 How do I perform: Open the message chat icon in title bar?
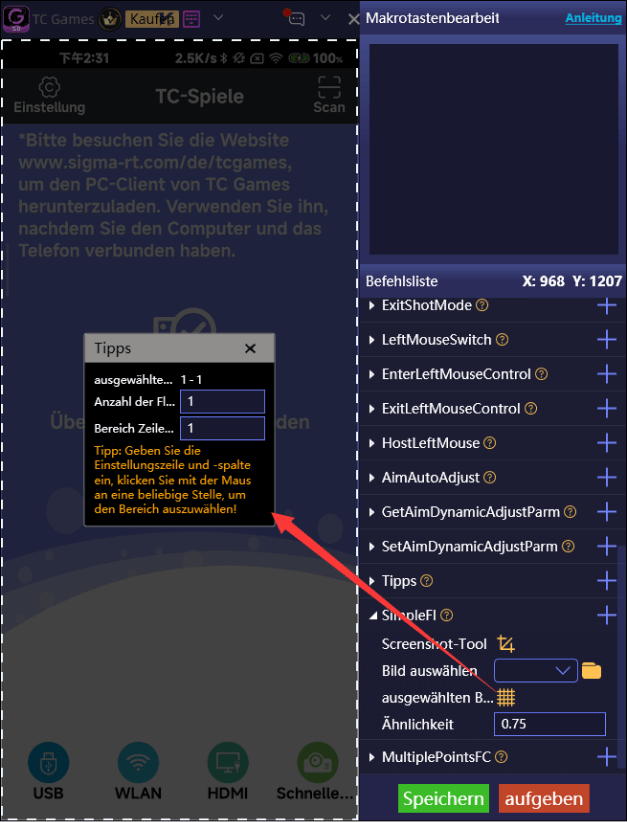296,19
